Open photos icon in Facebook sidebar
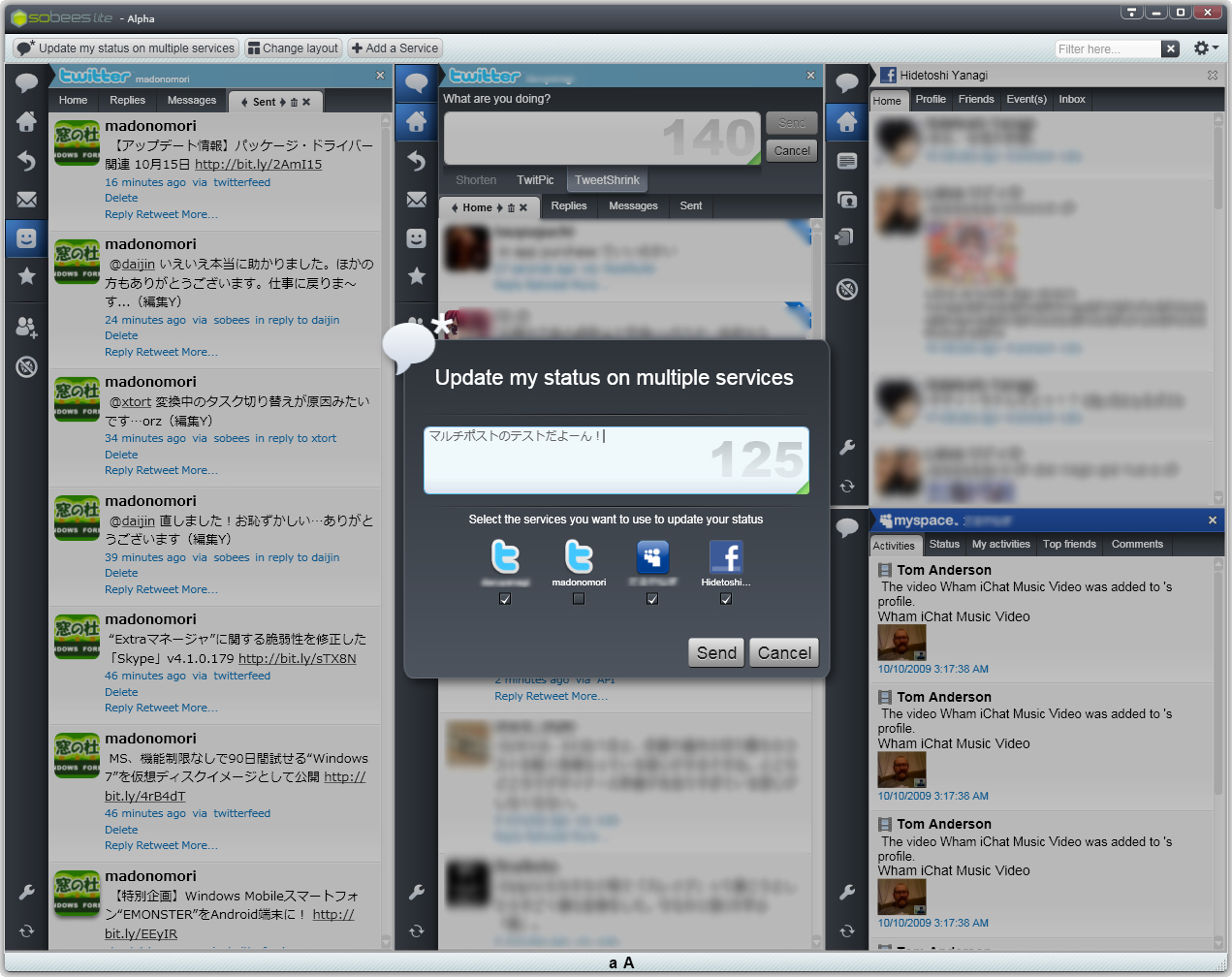1232x977 pixels. pyautogui.click(x=846, y=200)
